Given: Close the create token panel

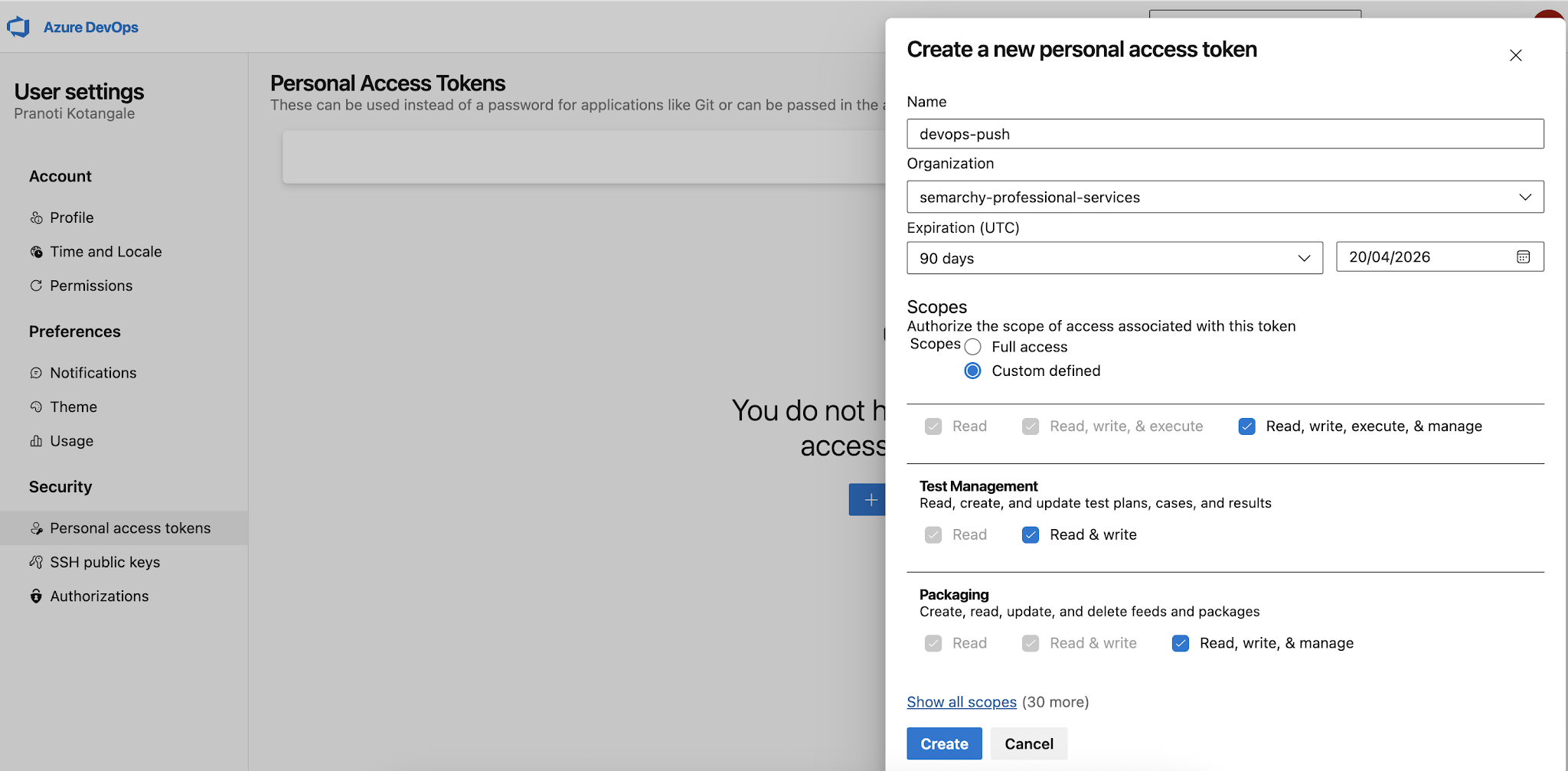Looking at the screenshot, I should tap(1515, 55).
